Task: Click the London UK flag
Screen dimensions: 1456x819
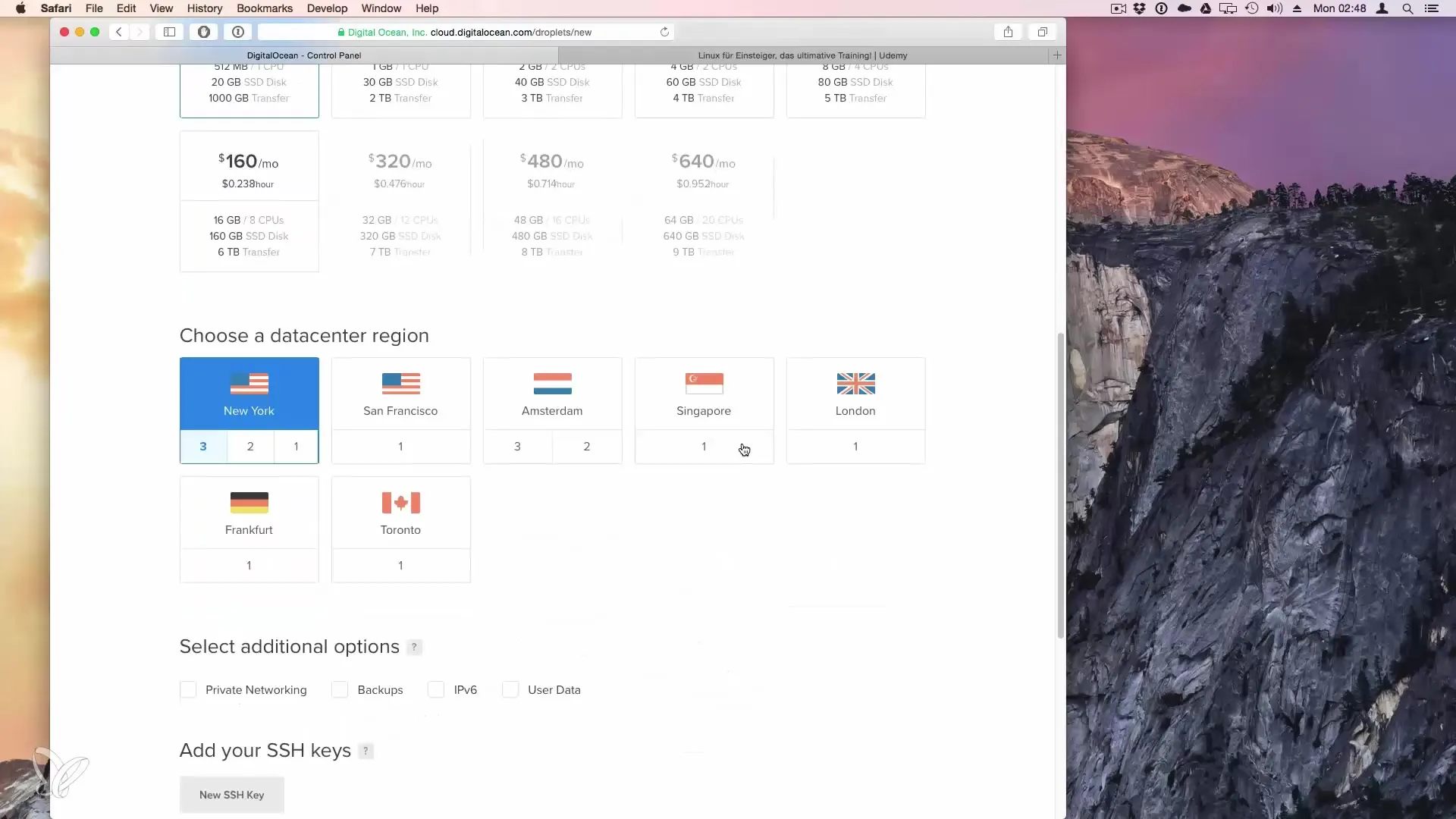Action: [856, 384]
